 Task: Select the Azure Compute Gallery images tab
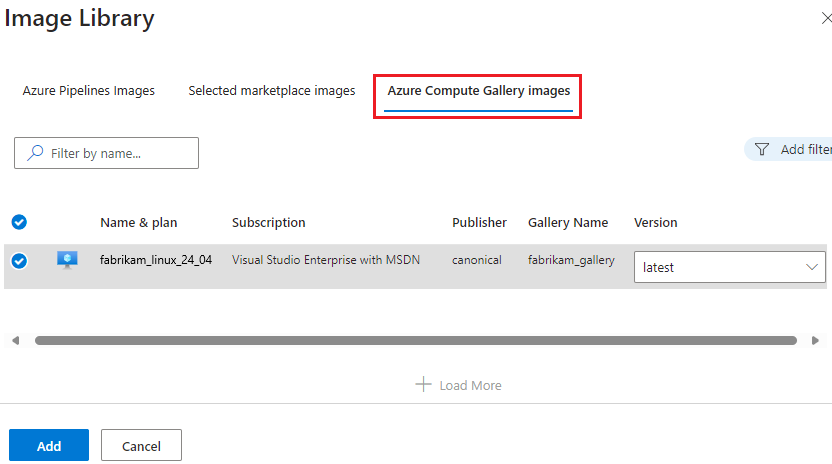click(x=478, y=91)
